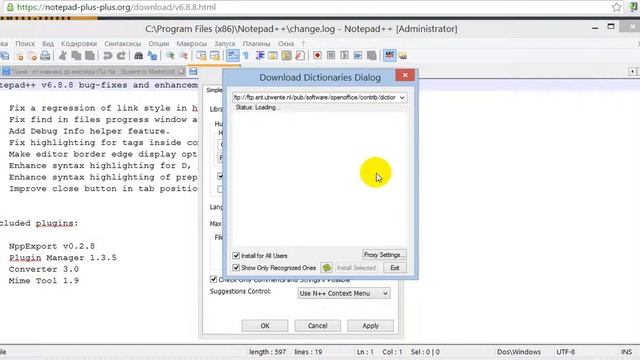The height and width of the screenshot is (360, 640).
Task: Open Find with the binoculars icon
Action: 139,56
